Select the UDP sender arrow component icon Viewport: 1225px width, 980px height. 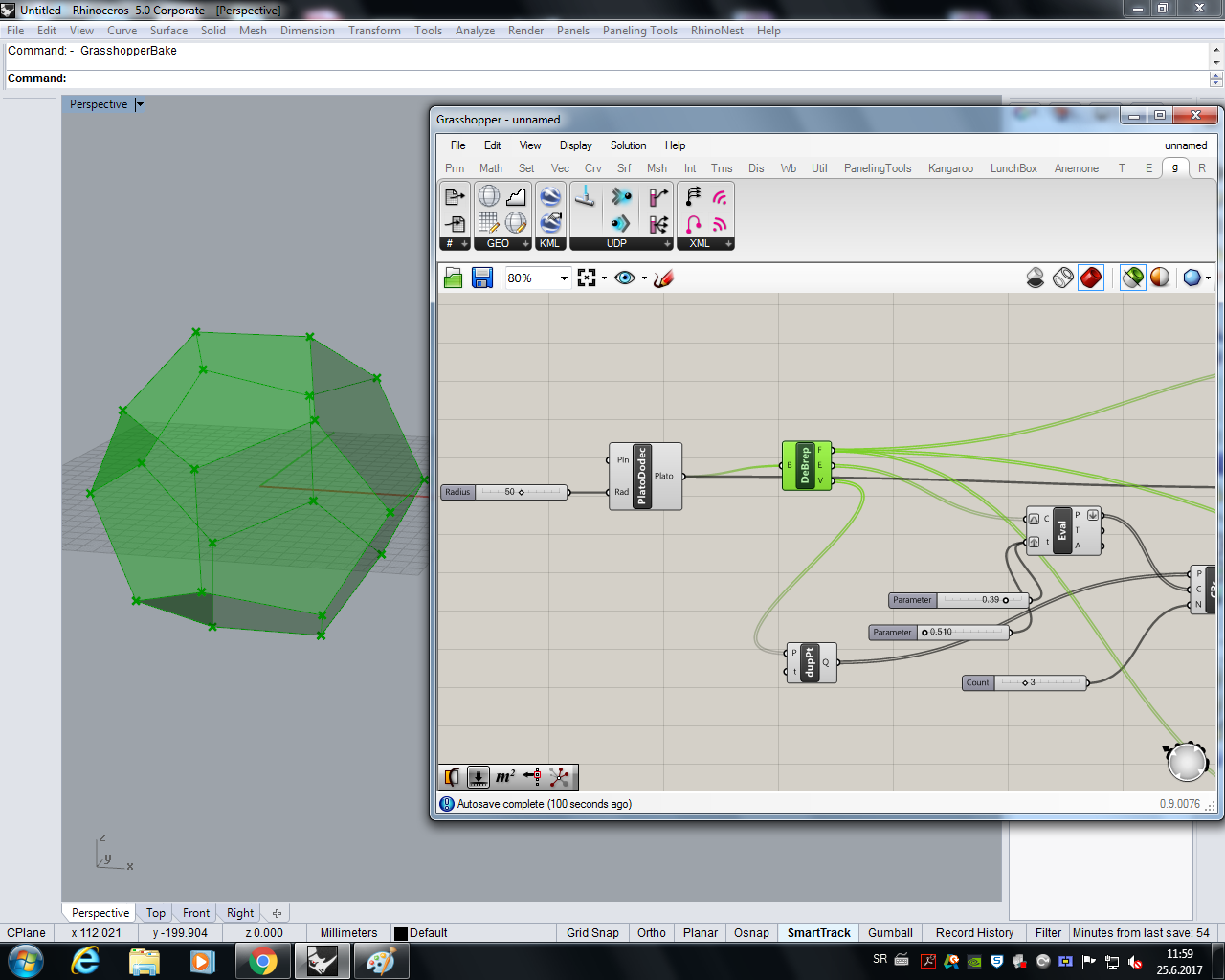621,196
